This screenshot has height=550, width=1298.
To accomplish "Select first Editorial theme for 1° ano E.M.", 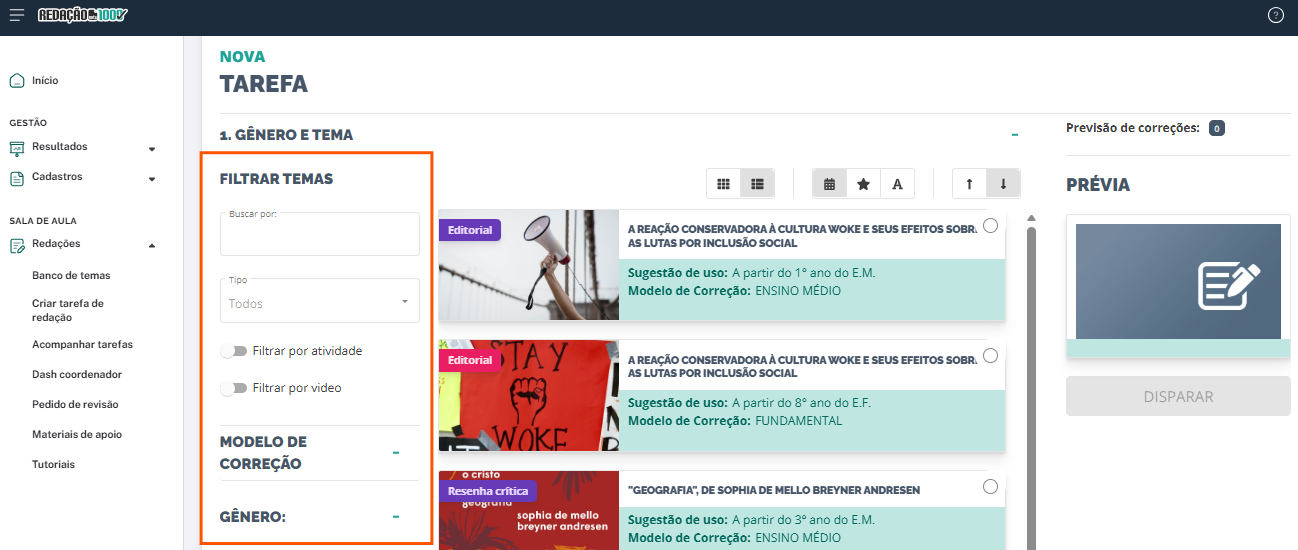I will coord(990,226).
